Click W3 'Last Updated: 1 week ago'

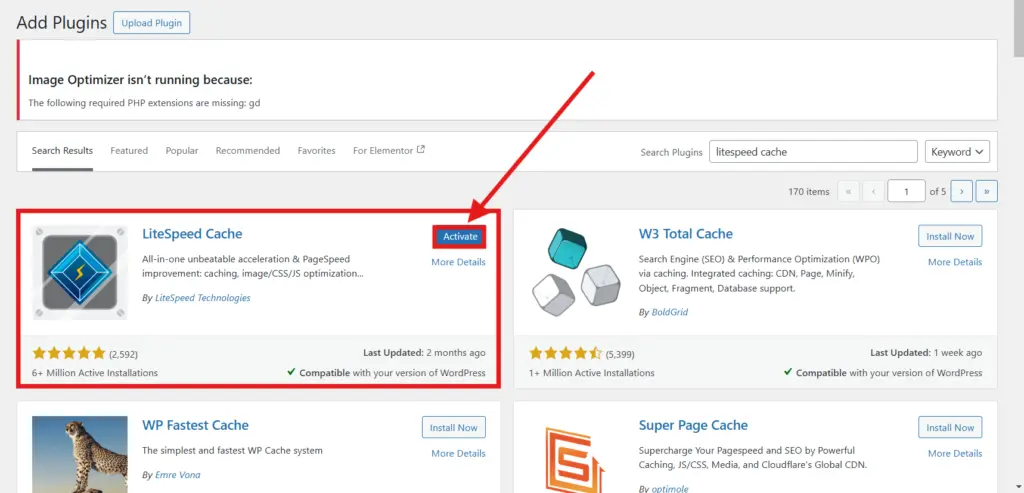926,353
